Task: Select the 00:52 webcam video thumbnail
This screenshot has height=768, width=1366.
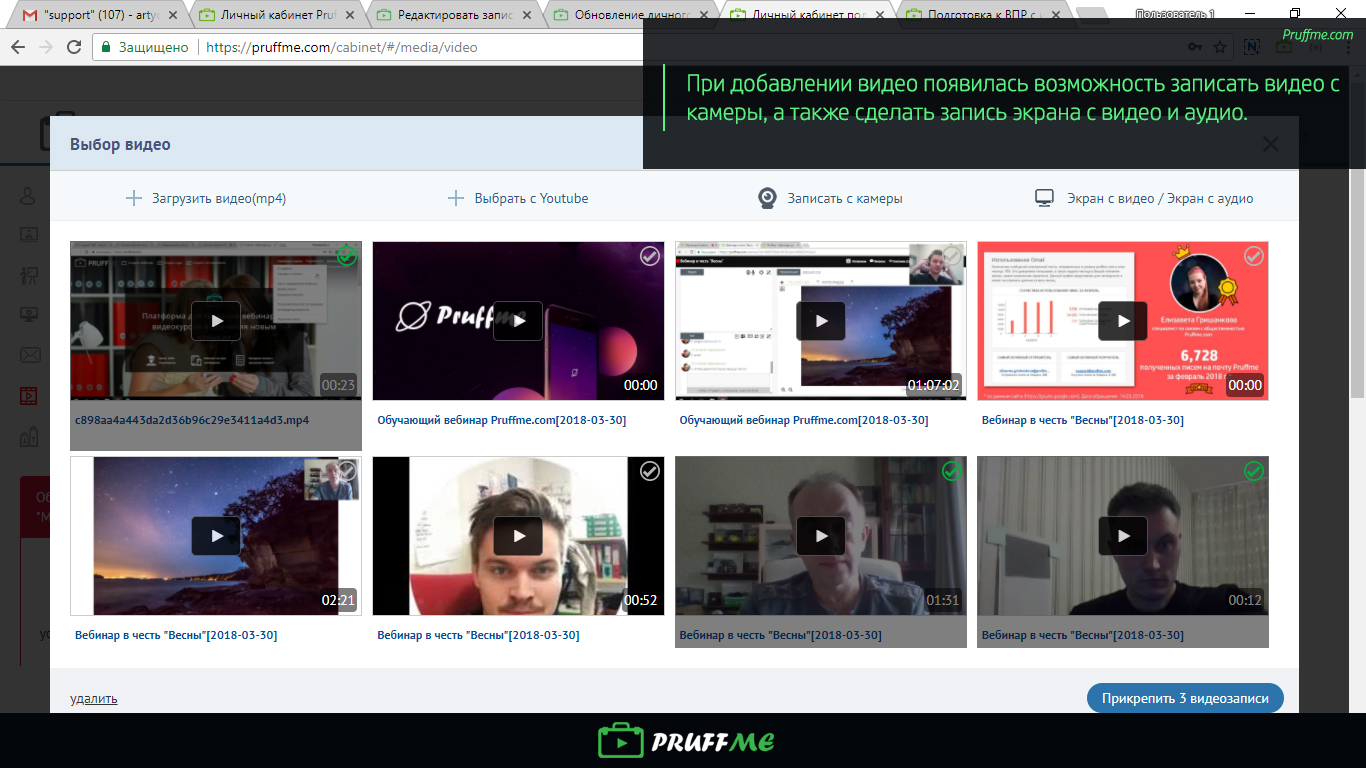Action: click(x=518, y=536)
